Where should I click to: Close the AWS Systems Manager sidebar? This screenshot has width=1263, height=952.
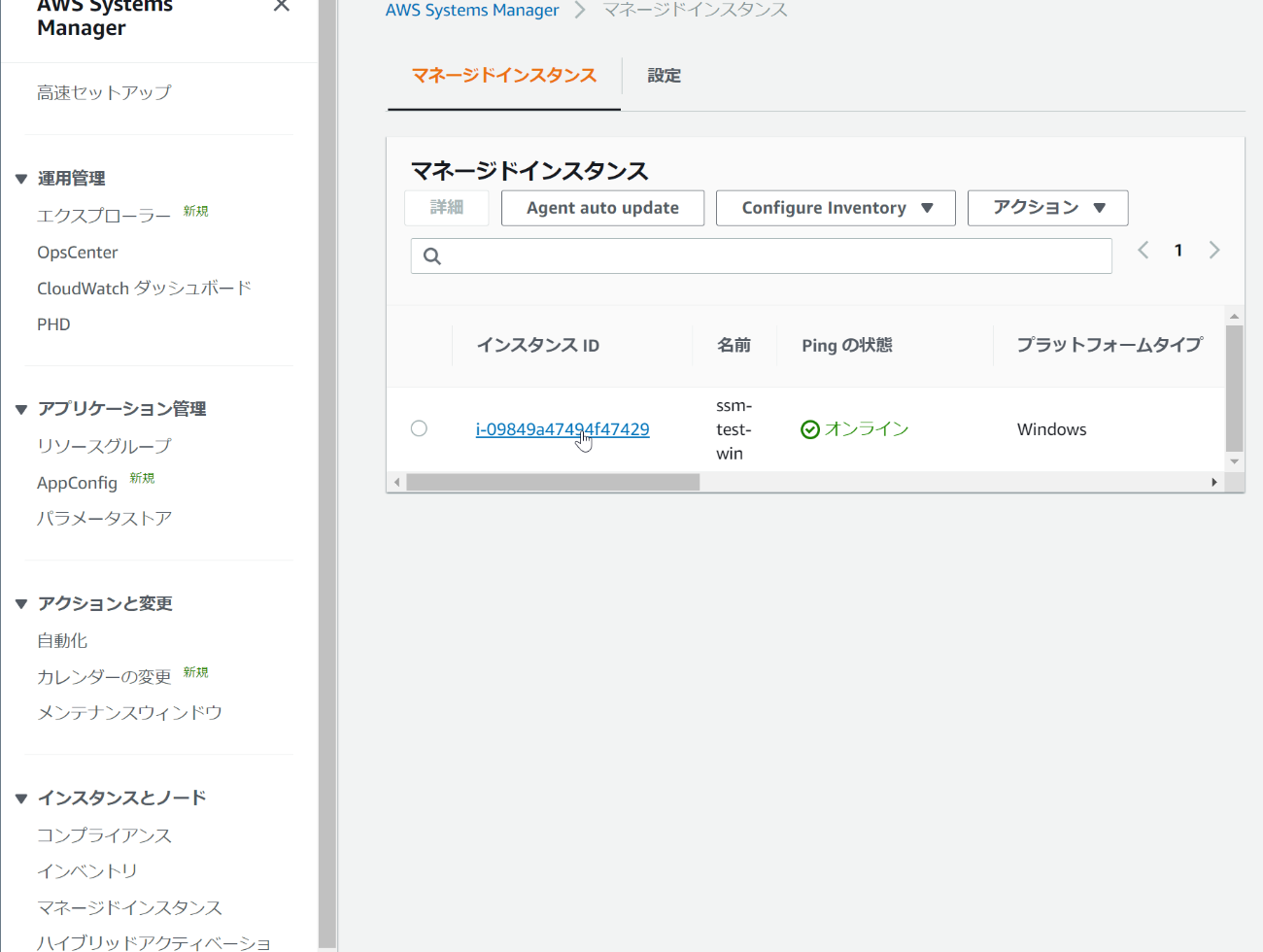282,6
